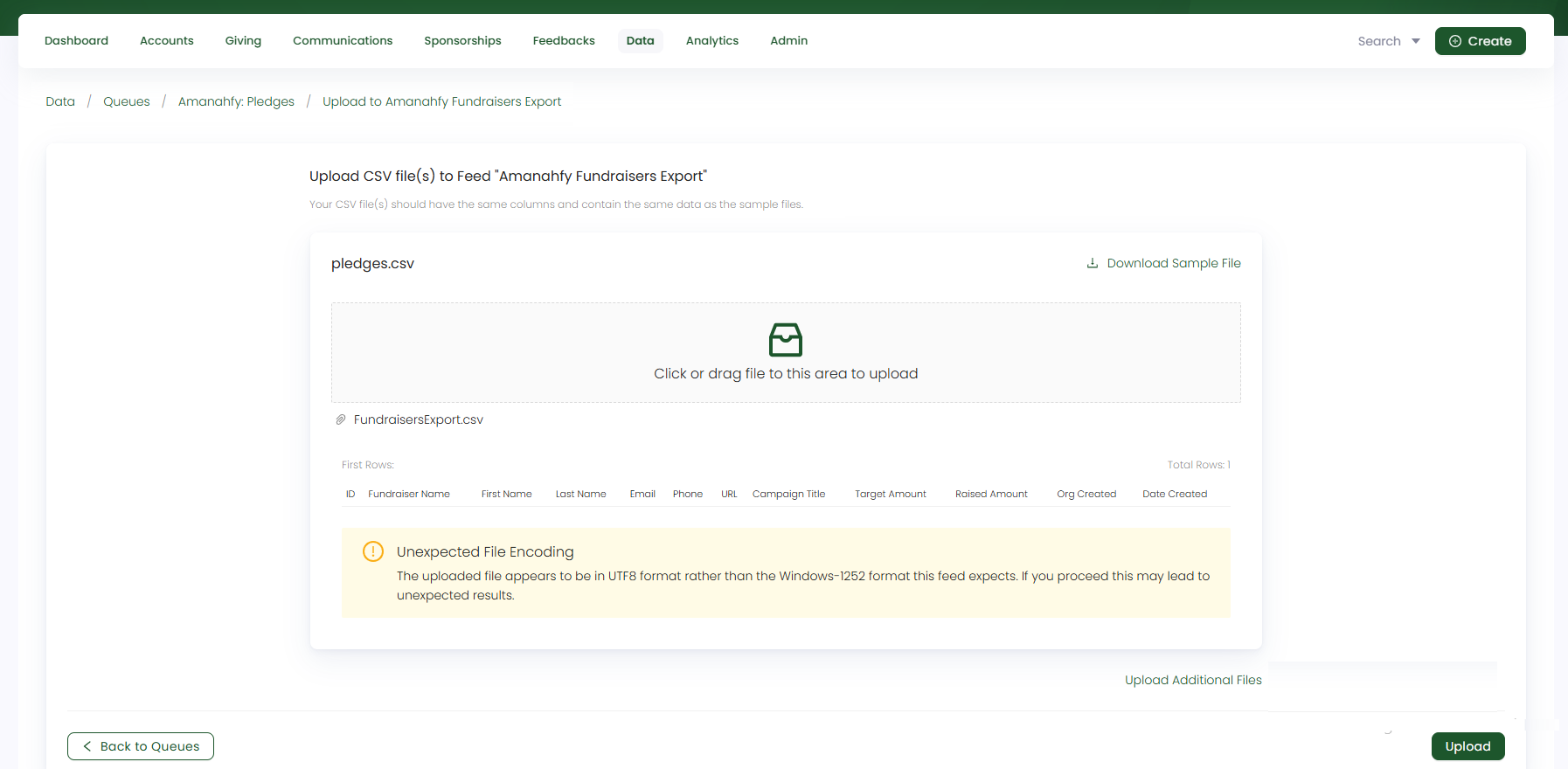This screenshot has height=769, width=1568.
Task: Click the paperclip icon beside FundraisersExport.csv
Action: point(341,419)
